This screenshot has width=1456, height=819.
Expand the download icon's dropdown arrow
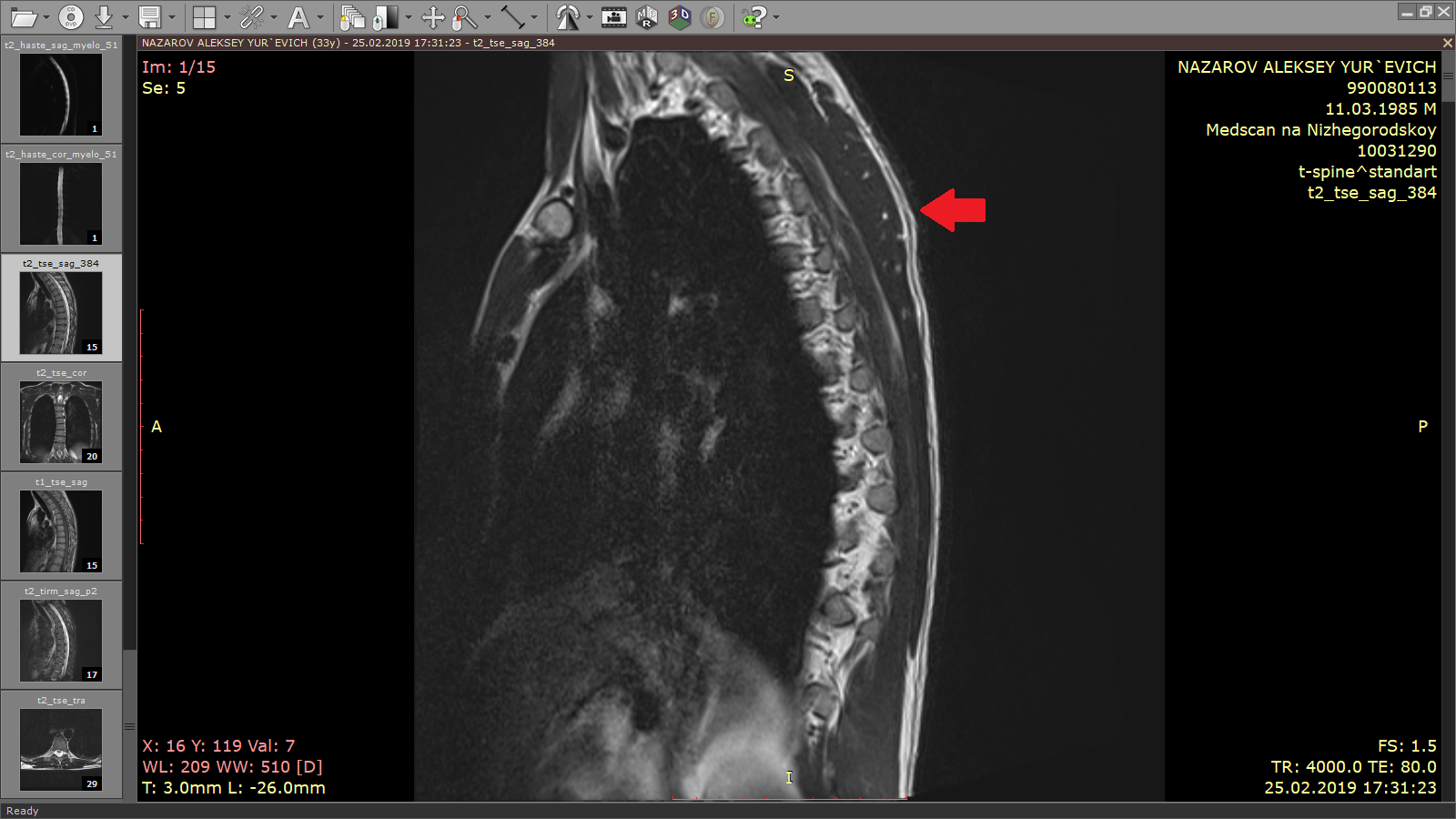(x=126, y=17)
